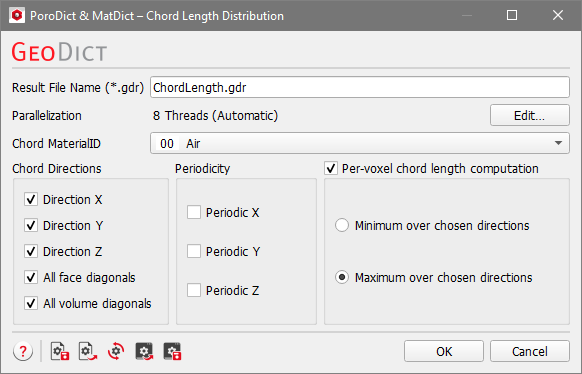Click the 8 Threads (Automatic) text
The width and height of the screenshot is (582, 374).
(215, 115)
